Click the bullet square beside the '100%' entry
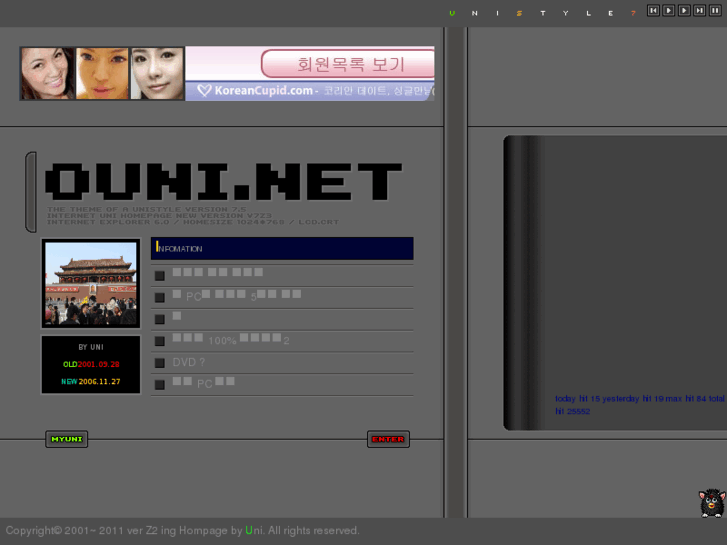727x545 pixels. 159,341
